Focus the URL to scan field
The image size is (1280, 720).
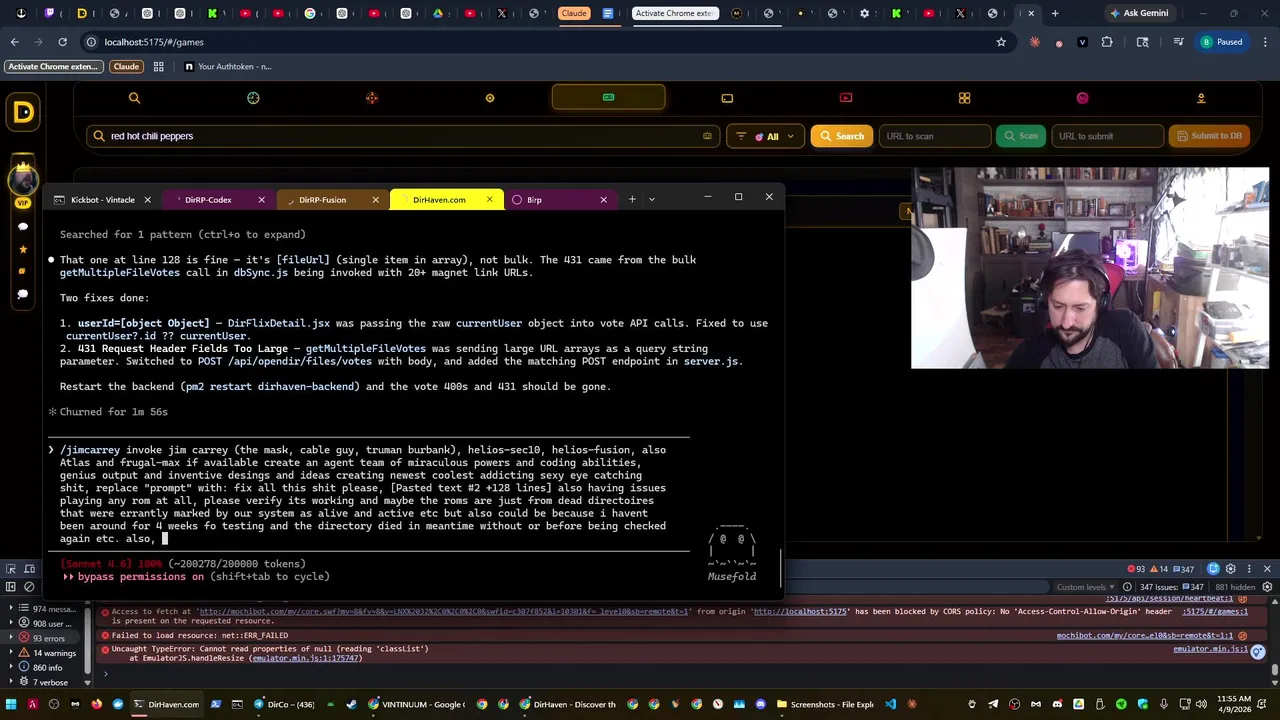pyautogui.click(x=933, y=136)
